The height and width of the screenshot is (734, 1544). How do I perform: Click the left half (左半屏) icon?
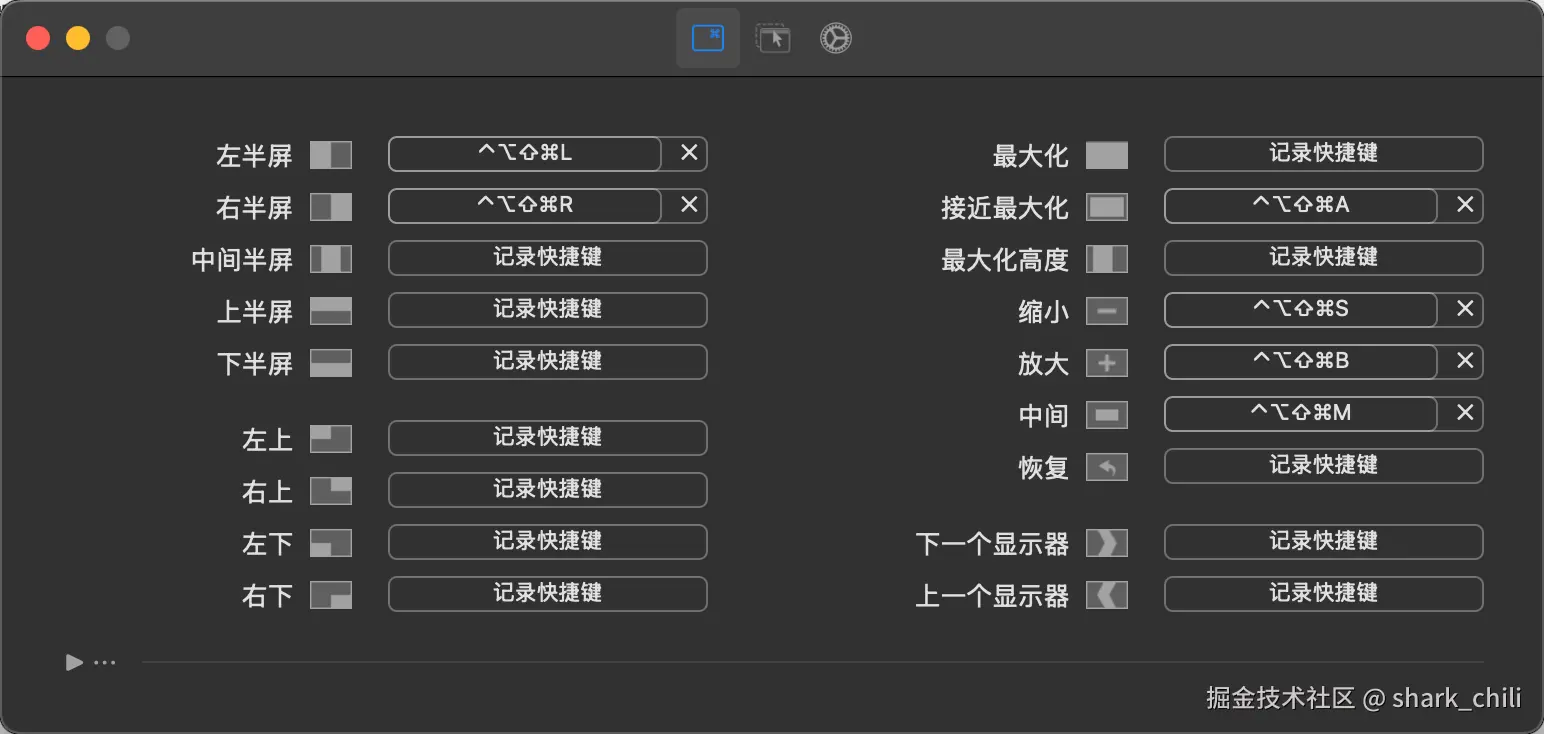pos(330,155)
